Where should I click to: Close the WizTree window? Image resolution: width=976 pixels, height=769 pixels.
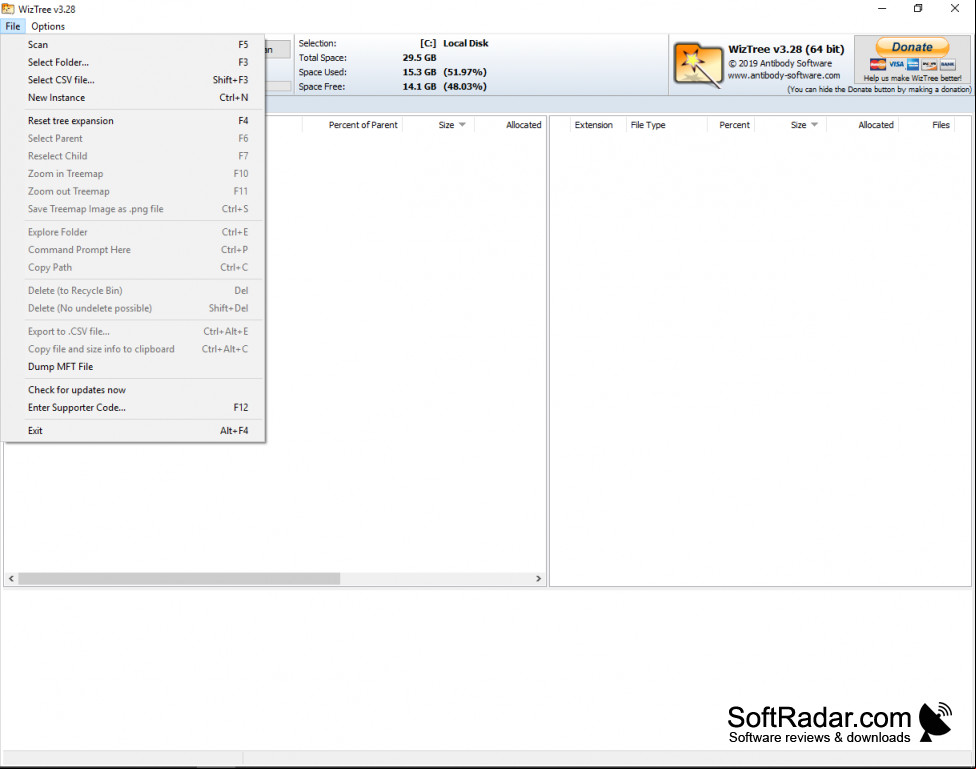tap(955, 9)
